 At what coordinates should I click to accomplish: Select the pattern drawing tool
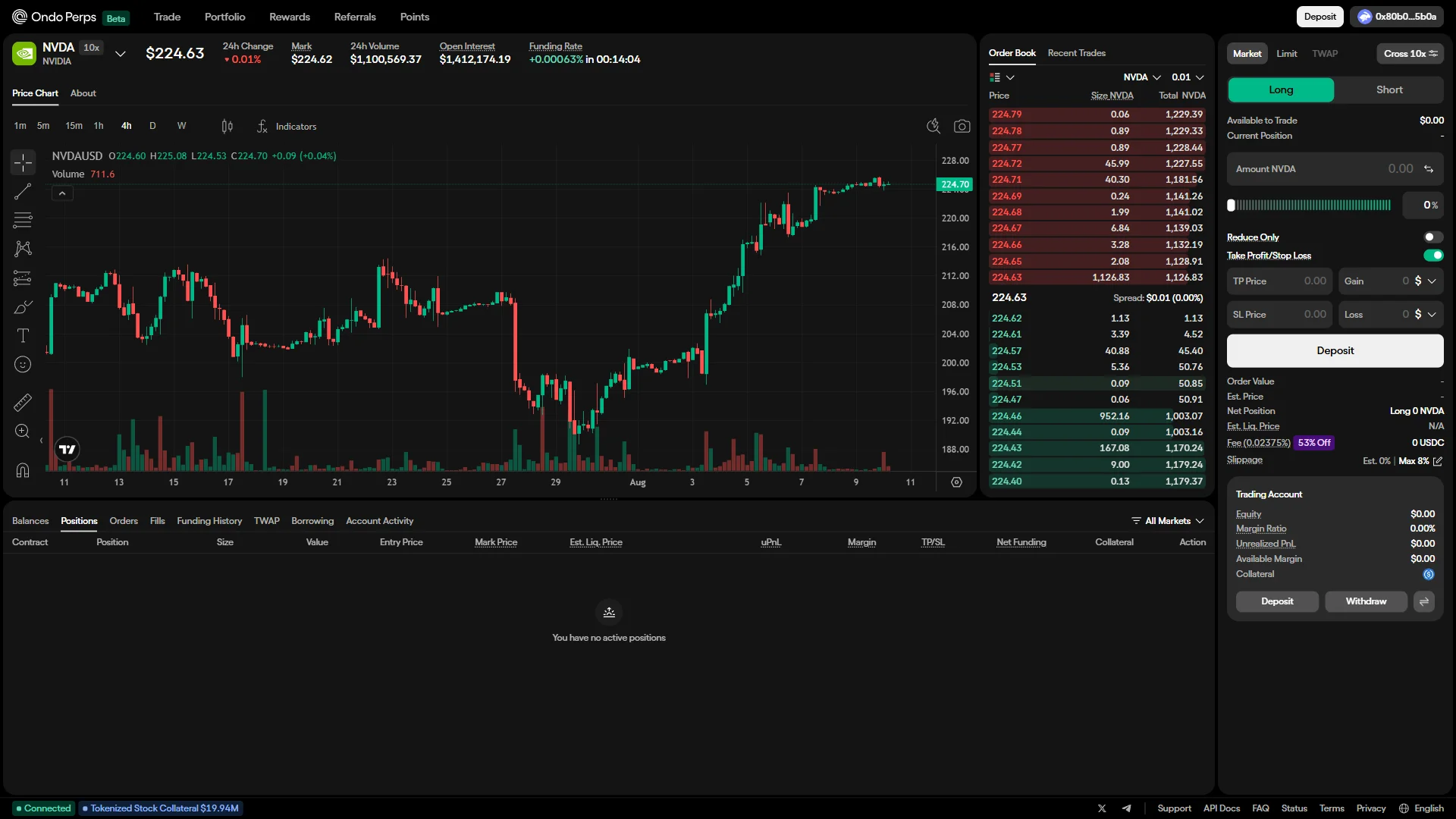click(x=23, y=249)
